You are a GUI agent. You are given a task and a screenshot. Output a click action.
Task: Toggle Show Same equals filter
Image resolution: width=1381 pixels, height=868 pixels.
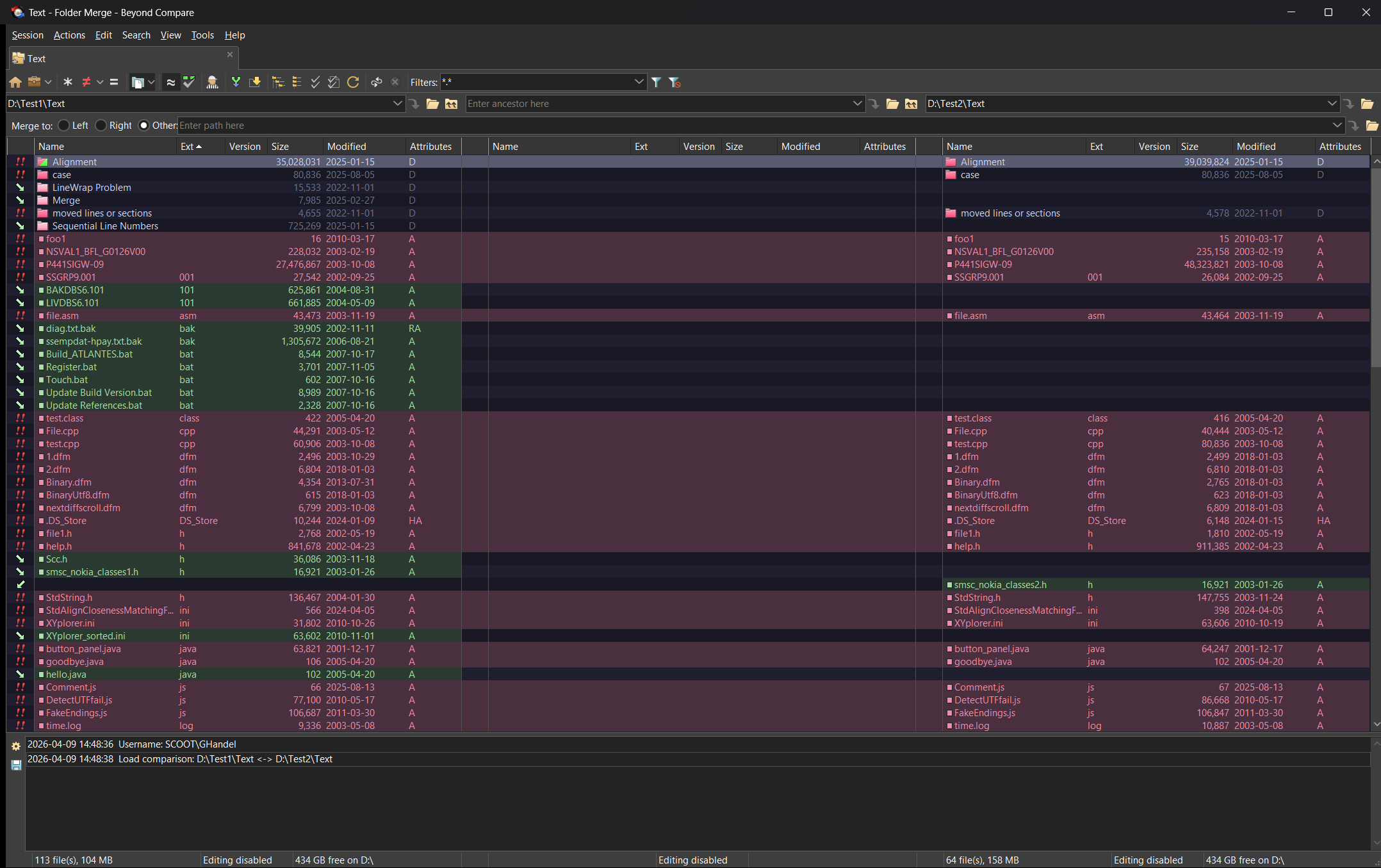(114, 82)
